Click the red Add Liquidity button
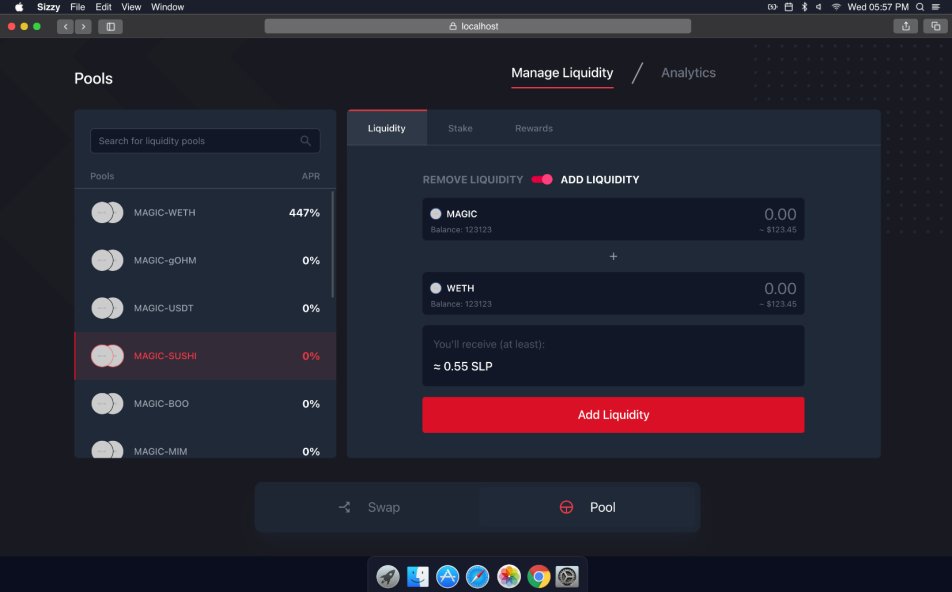 613,415
